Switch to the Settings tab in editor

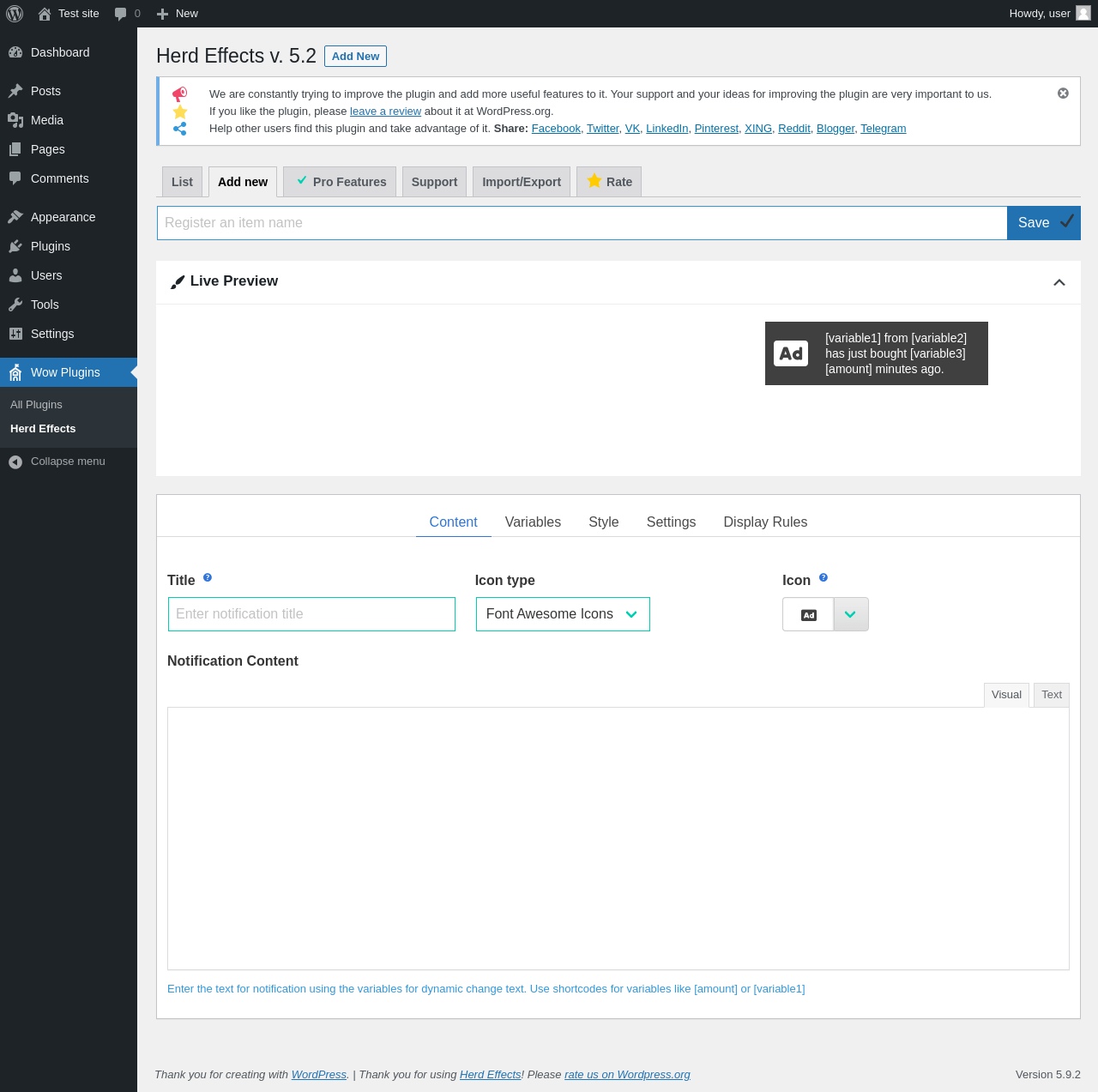point(671,522)
